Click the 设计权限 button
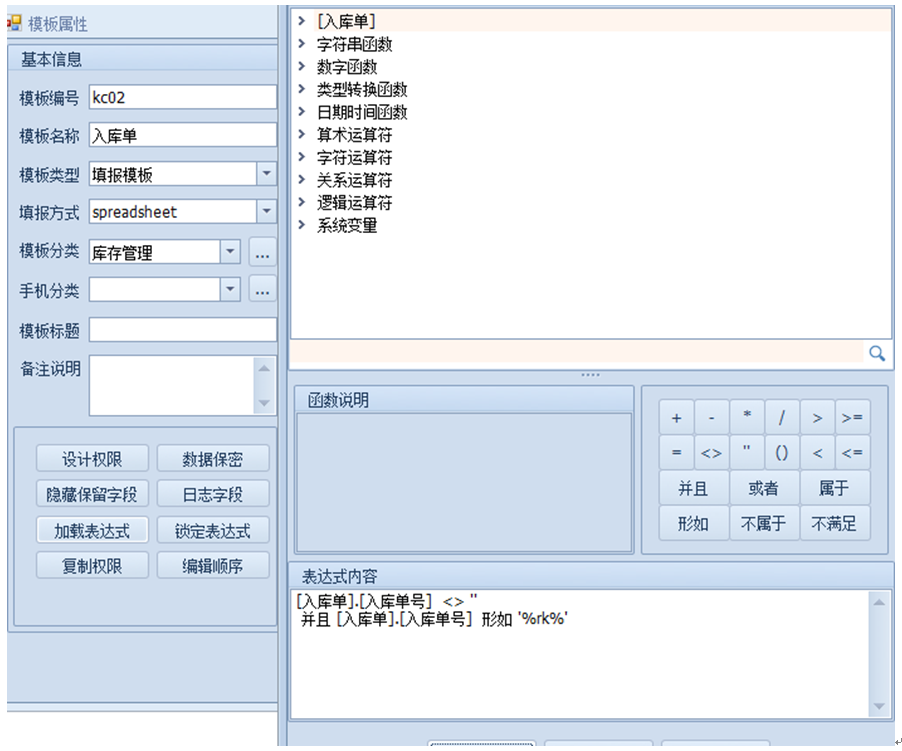 point(92,458)
